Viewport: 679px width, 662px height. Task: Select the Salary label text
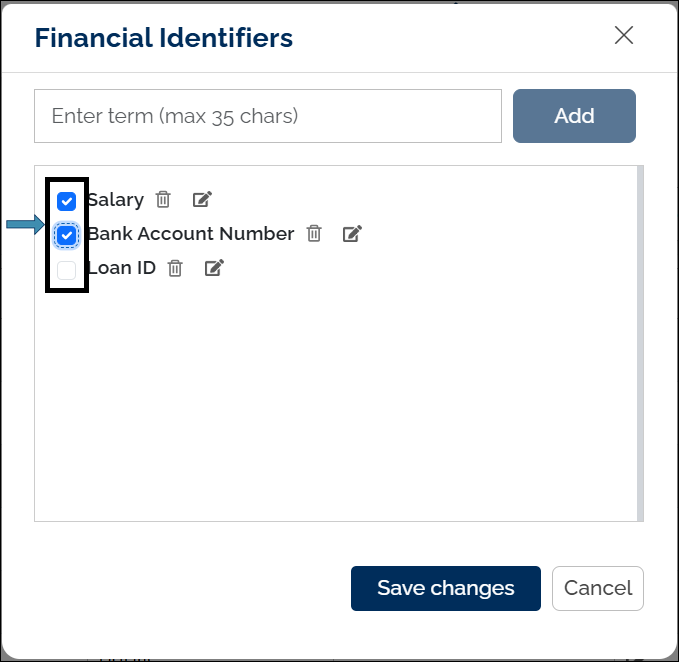pos(116,200)
